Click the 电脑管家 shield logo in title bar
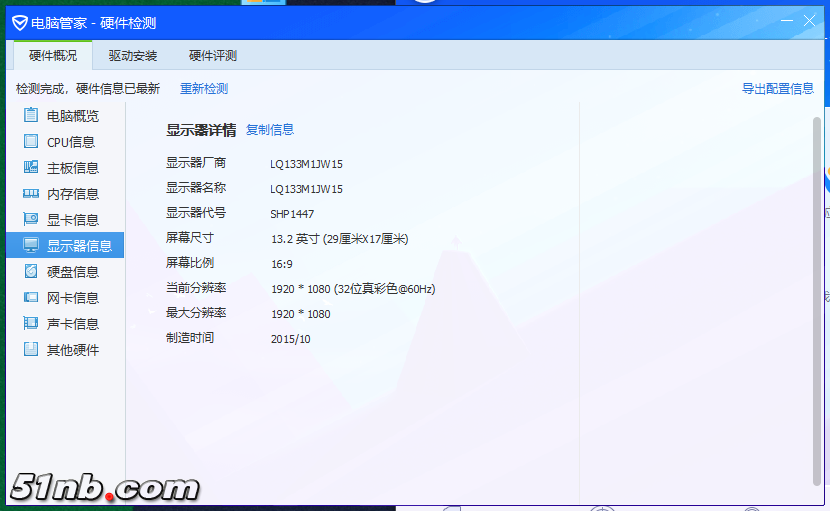 20,22
